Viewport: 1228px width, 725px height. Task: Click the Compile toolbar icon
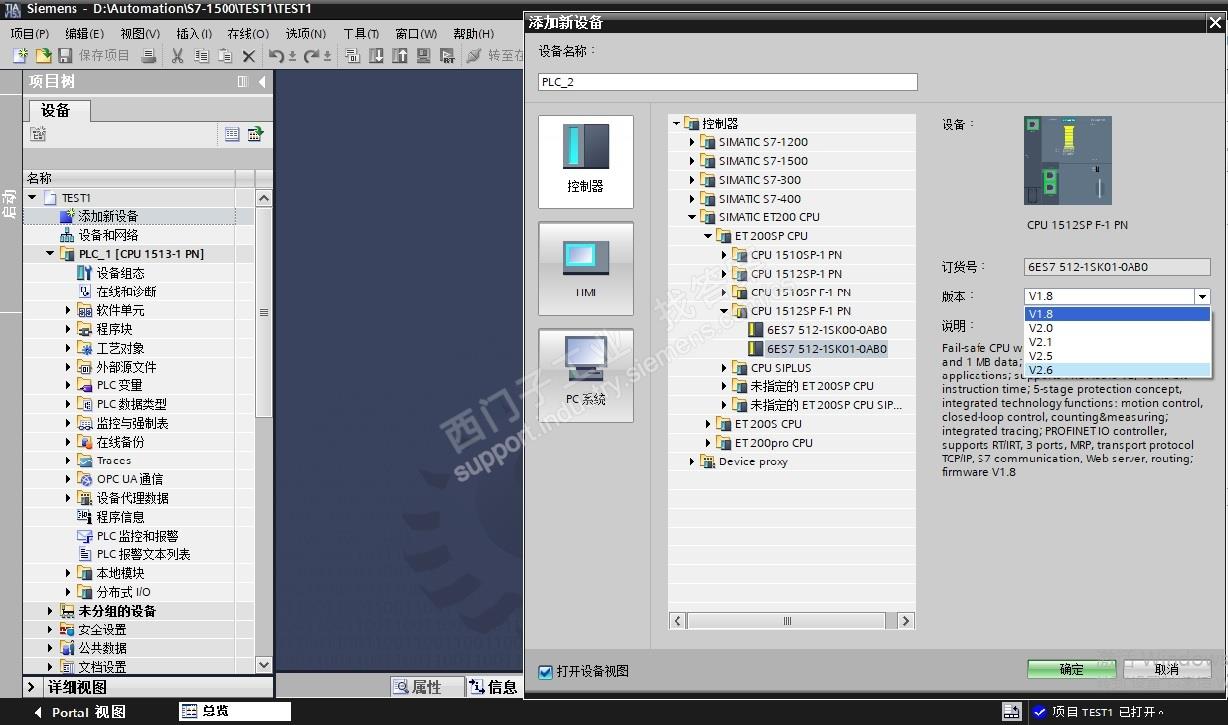coord(352,56)
